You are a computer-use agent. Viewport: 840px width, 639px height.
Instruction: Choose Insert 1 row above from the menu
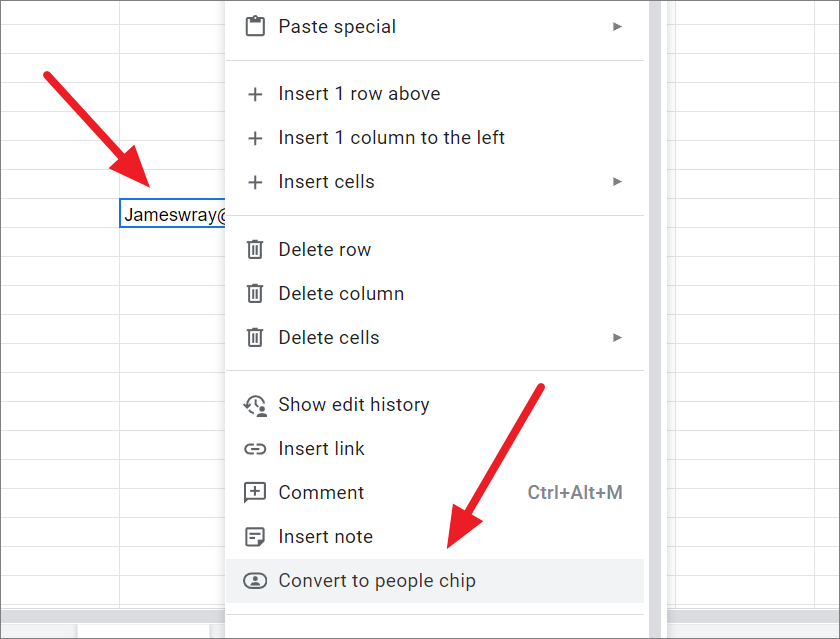358,93
